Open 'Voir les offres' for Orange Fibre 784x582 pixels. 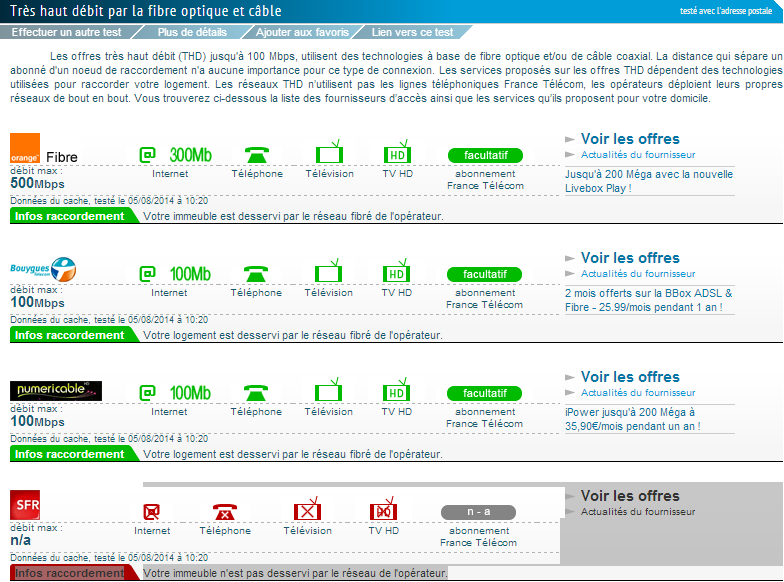pos(629,139)
